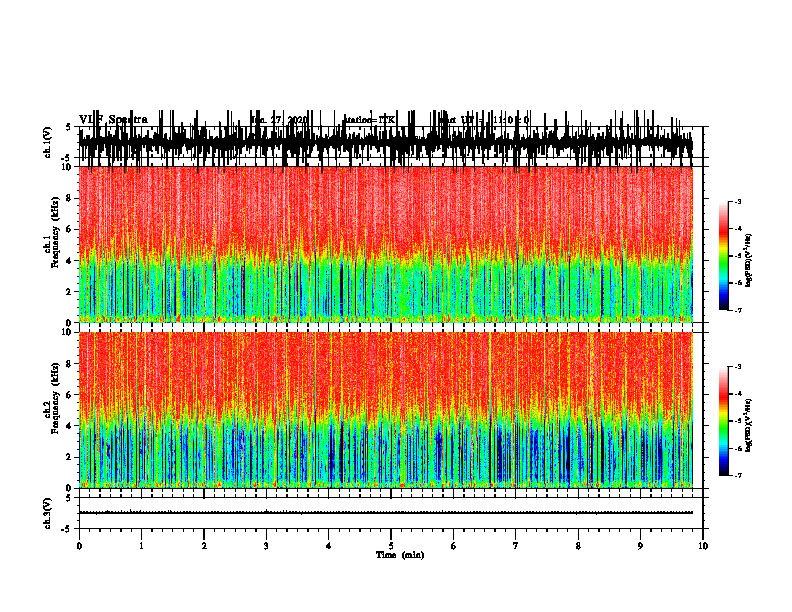Click the "VLF Spectra" title text
This screenshot has width=792, height=612.
113,120
